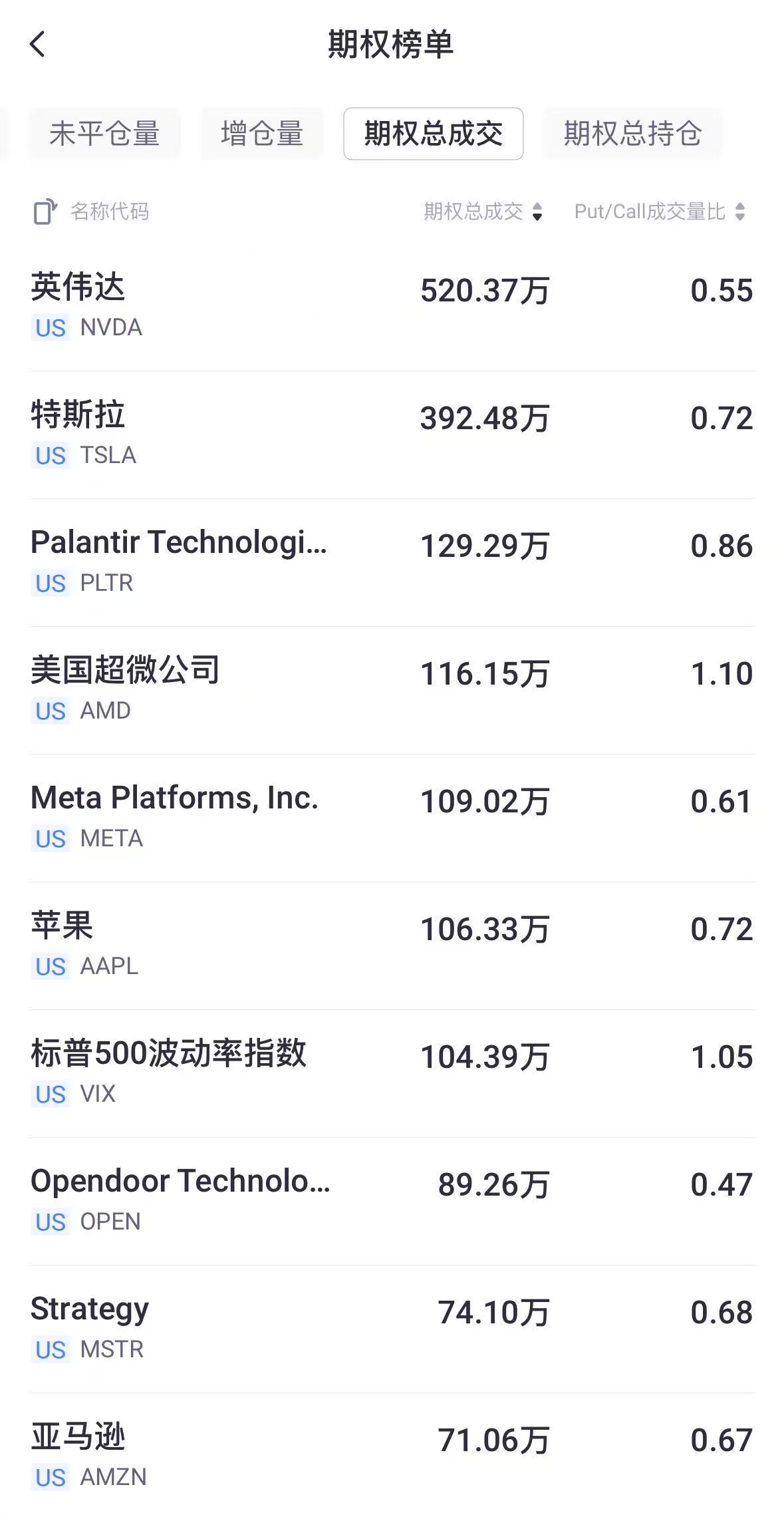Open Meta Platforms row
Image resolution: width=784 pixels, height=1515 pixels.
click(392, 817)
